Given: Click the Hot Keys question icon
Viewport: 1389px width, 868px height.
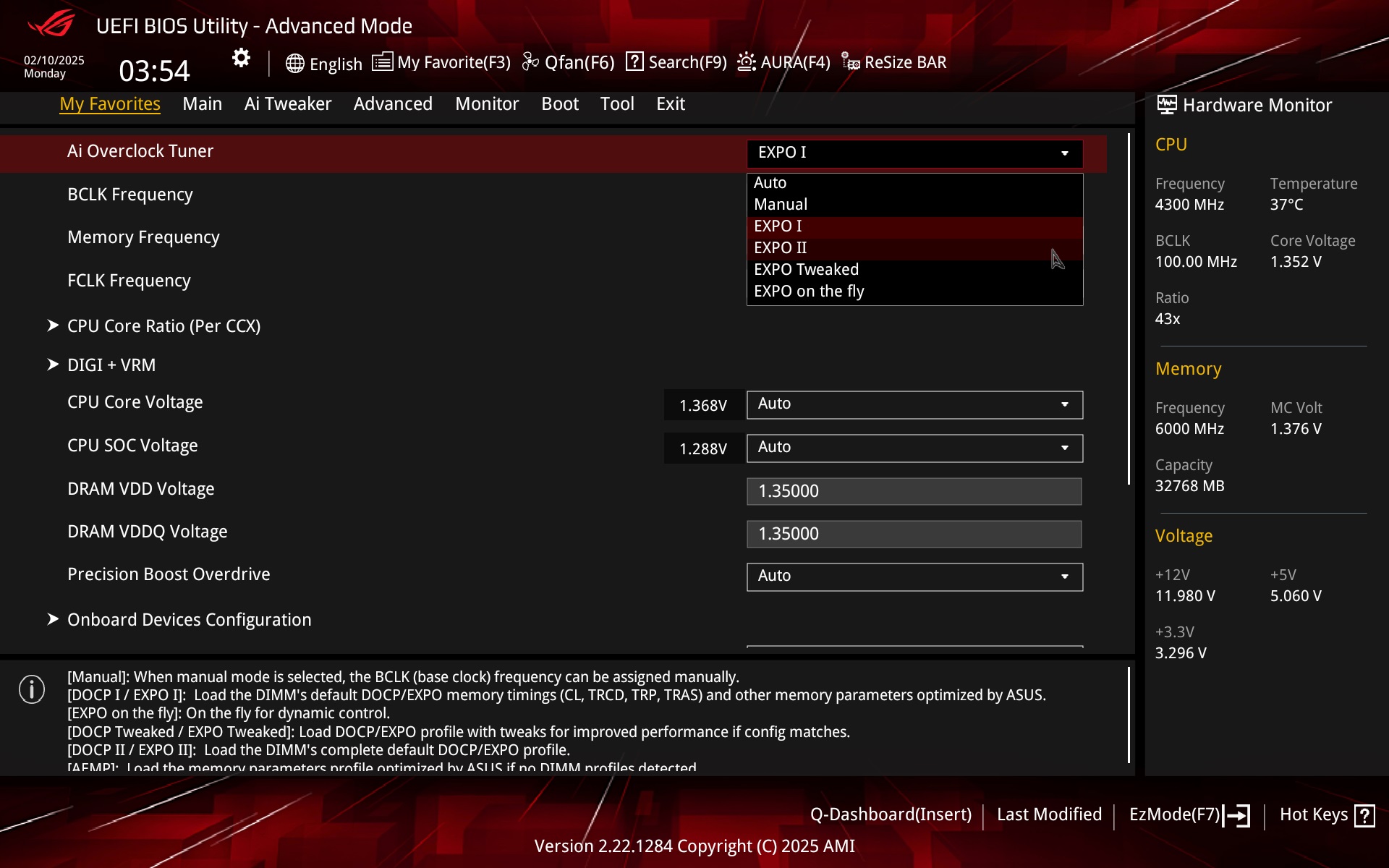Looking at the screenshot, I should tap(1364, 816).
